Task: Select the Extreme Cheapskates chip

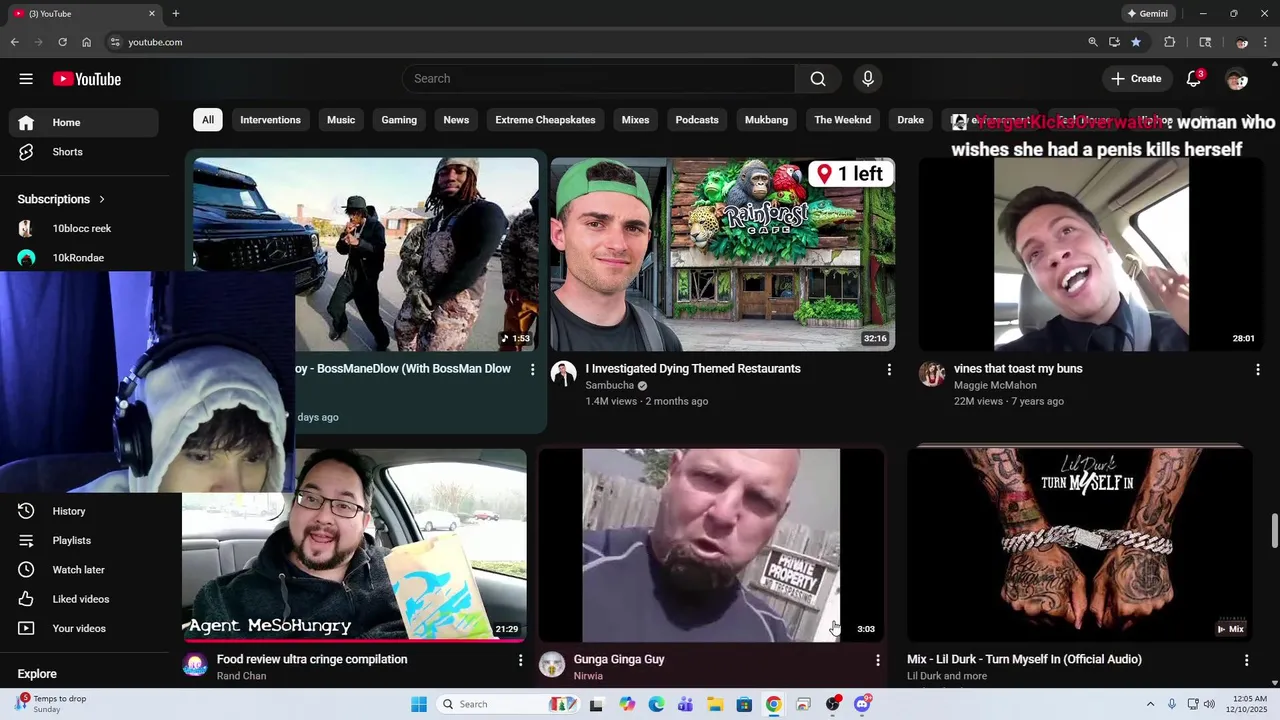Action: [x=545, y=120]
